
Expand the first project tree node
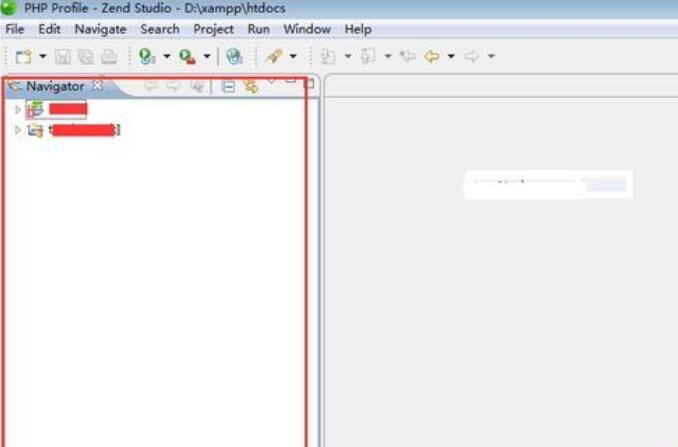coord(18,110)
